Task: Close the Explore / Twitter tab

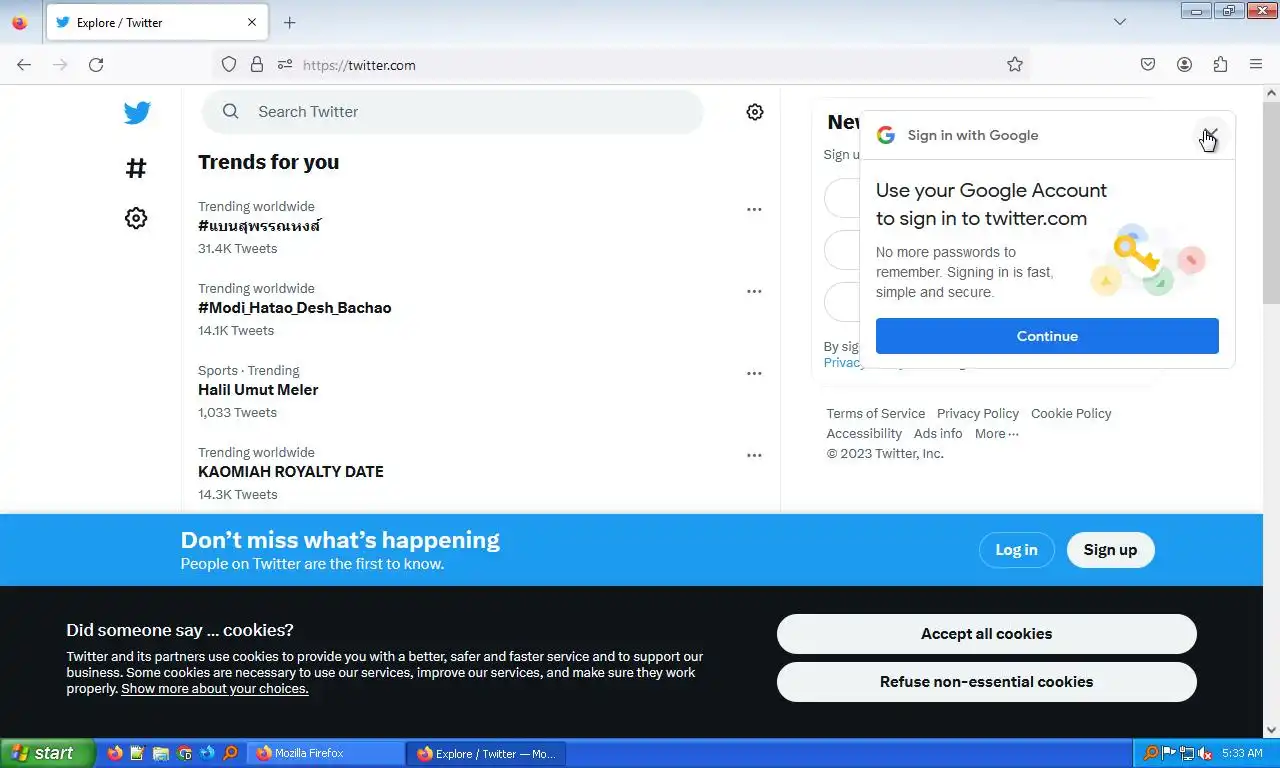Action: pyautogui.click(x=252, y=22)
